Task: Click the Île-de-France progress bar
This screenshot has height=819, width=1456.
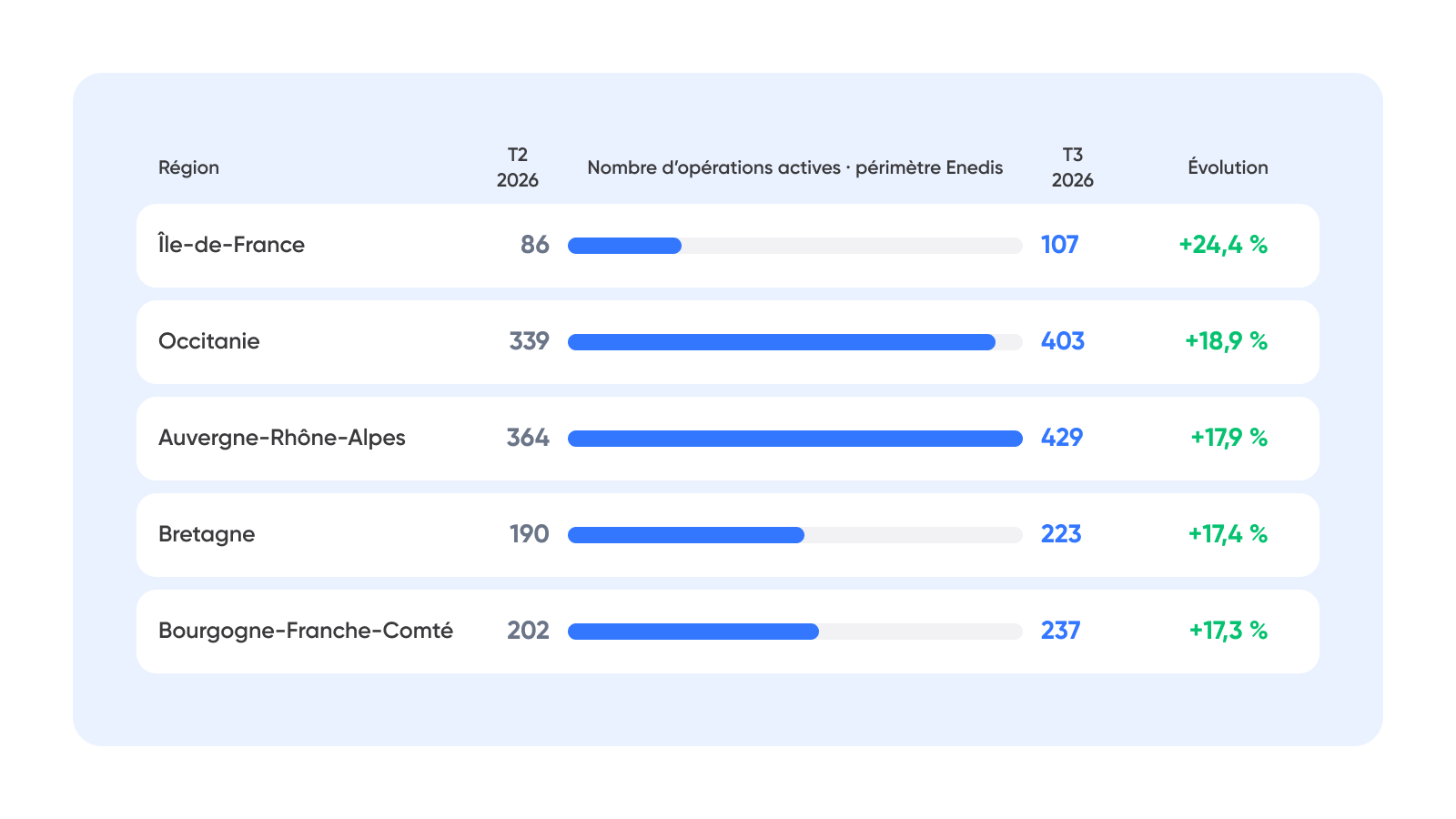Action: 795,246
